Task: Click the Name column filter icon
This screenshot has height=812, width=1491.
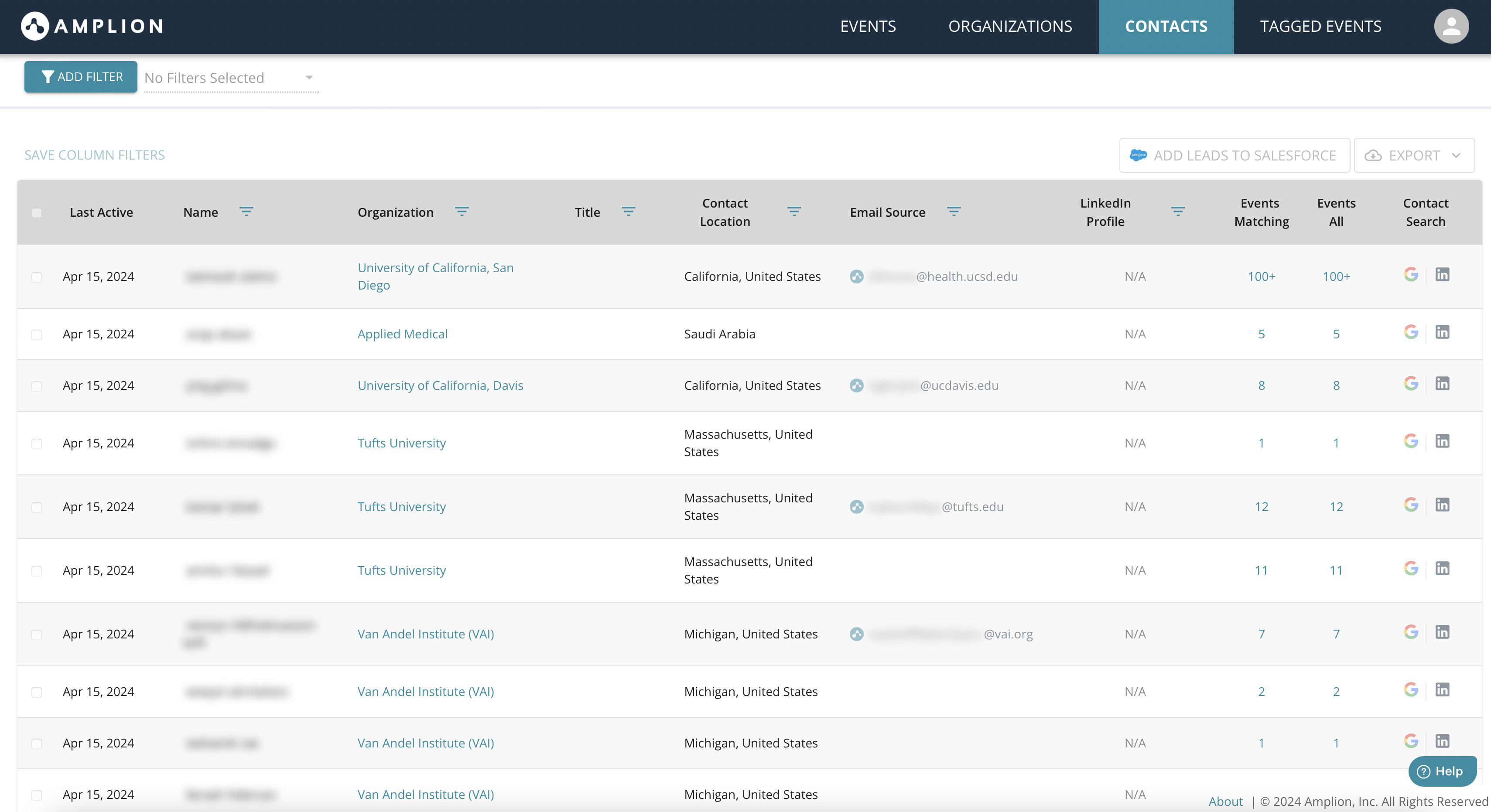Action: coord(246,212)
